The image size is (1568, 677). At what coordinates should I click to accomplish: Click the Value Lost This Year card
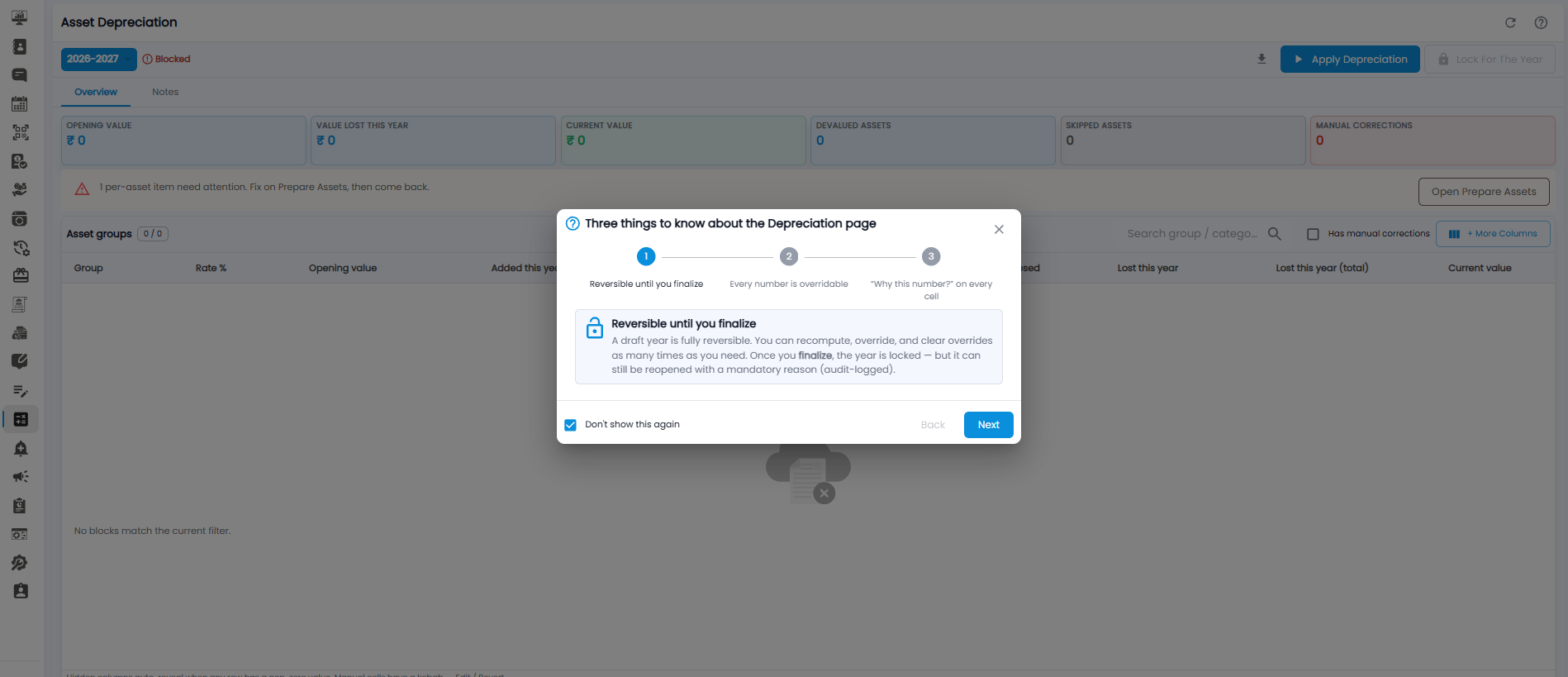click(x=433, y=141)
